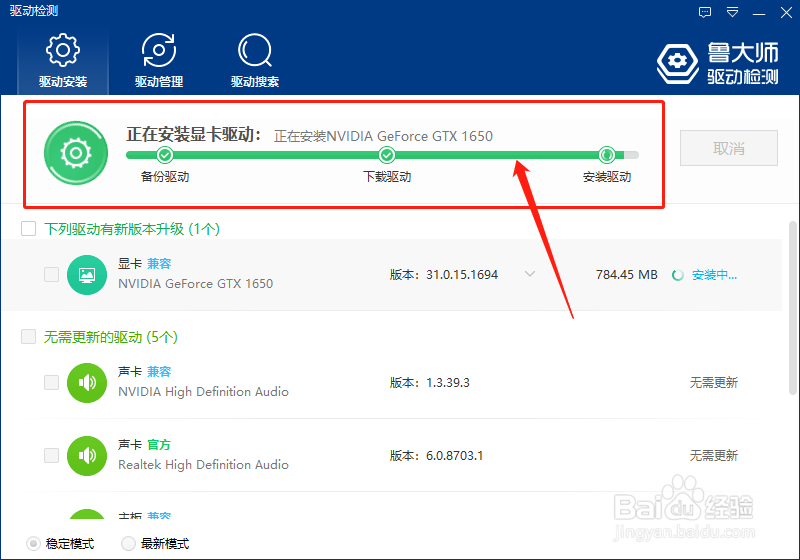
Task: Click the Realtek High Definition Audio speaker icon
Action: tap(87, 455)
